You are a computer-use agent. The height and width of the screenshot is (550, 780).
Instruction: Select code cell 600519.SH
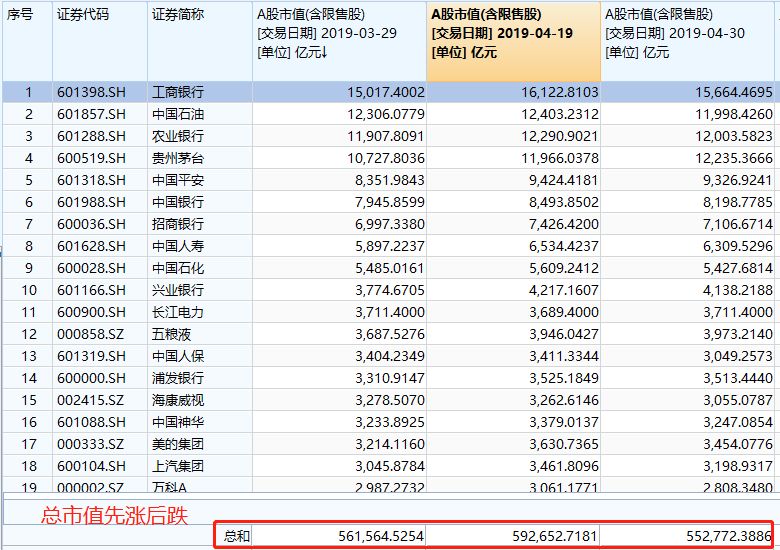[100, 158]
